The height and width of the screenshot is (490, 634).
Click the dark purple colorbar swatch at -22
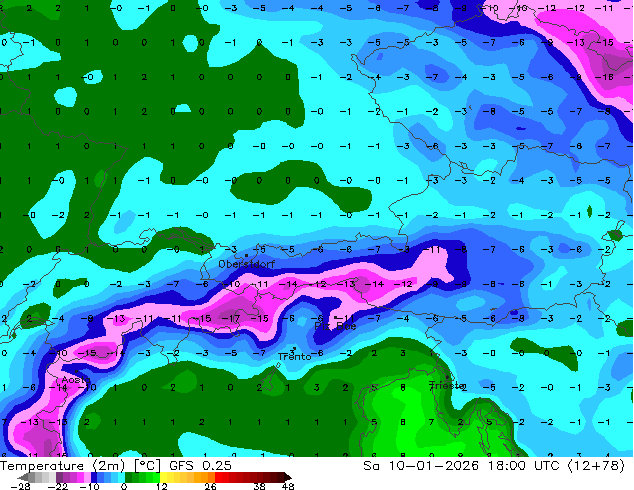(x=59, y=477)
